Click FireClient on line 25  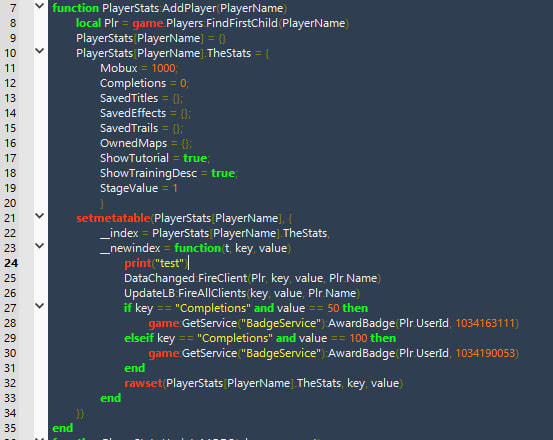click(223, 278)
